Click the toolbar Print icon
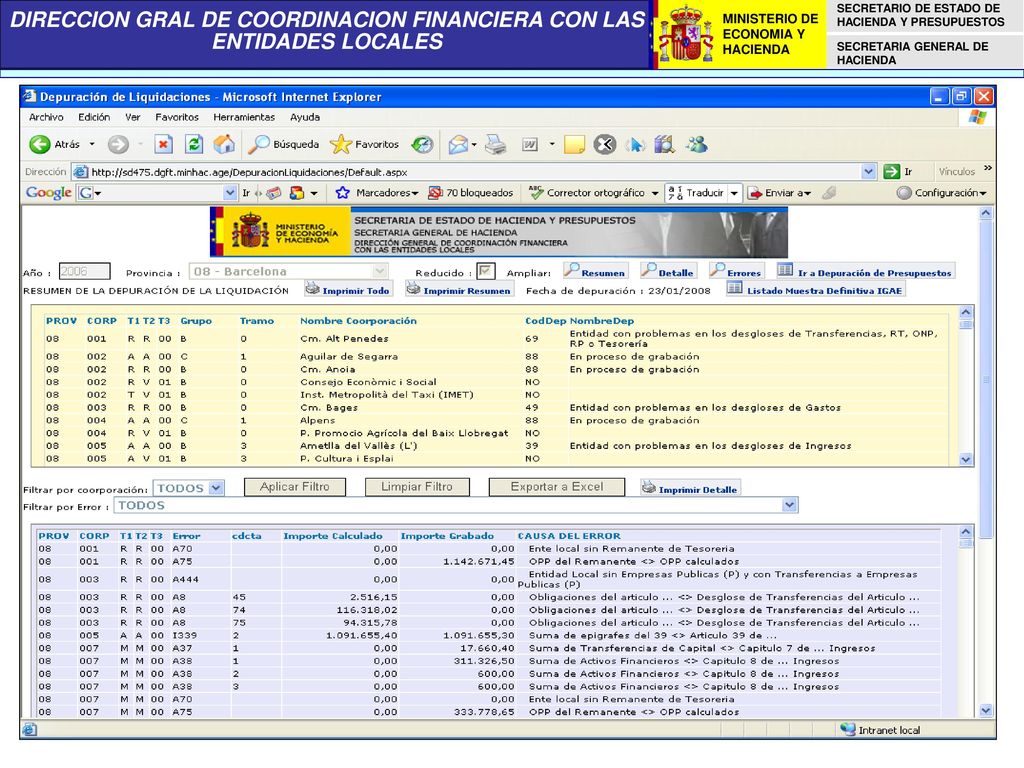 tap(496, 144)
